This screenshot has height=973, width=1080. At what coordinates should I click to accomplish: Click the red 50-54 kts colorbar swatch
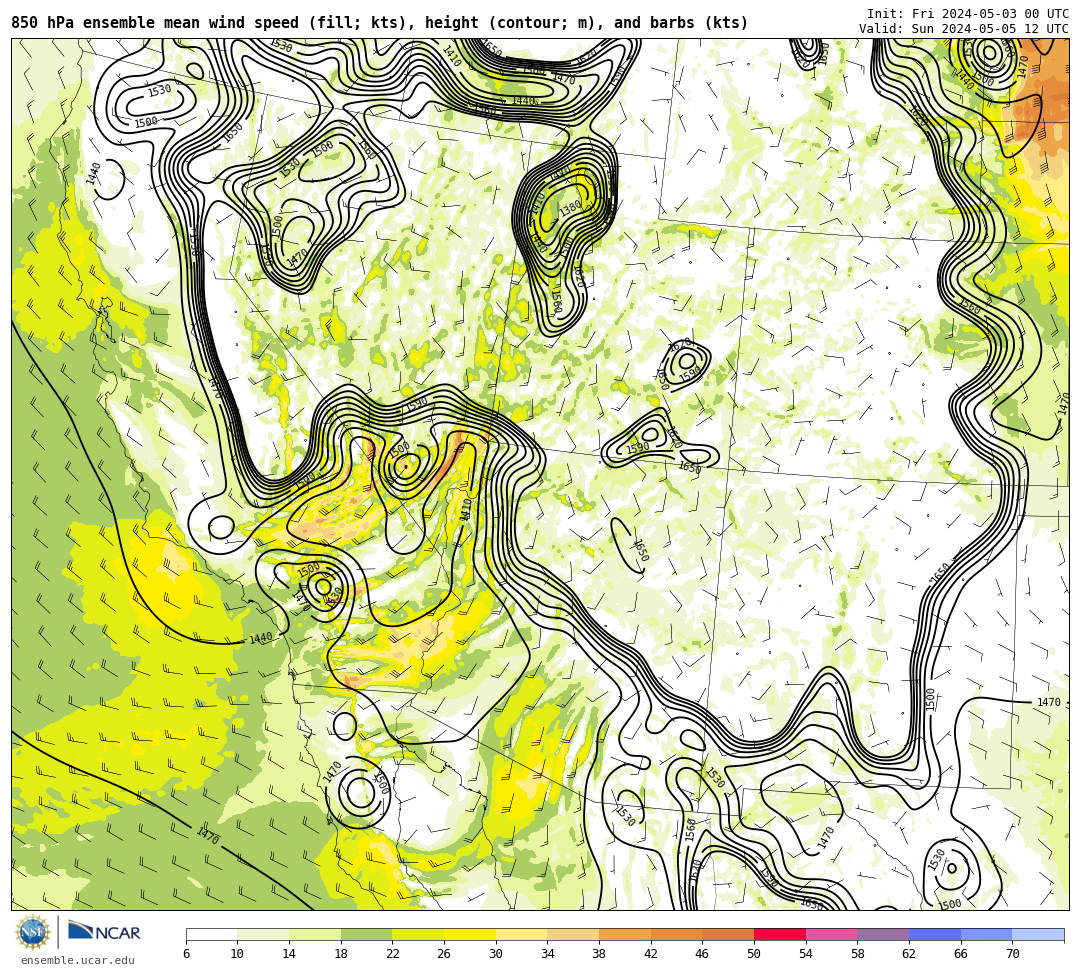780,934
